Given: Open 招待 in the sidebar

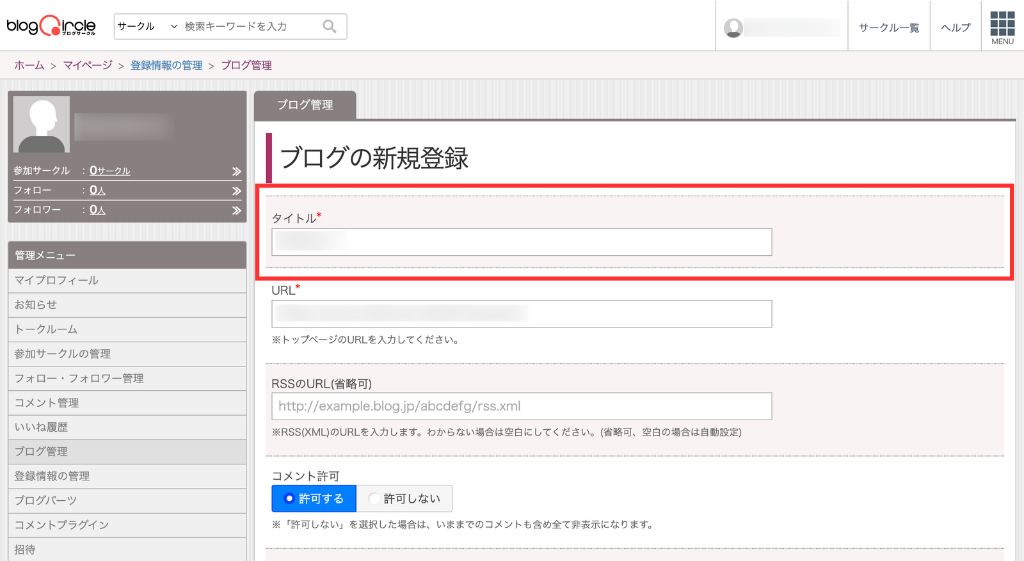Looking at the screenshot, I should click(x=127, y=549).
